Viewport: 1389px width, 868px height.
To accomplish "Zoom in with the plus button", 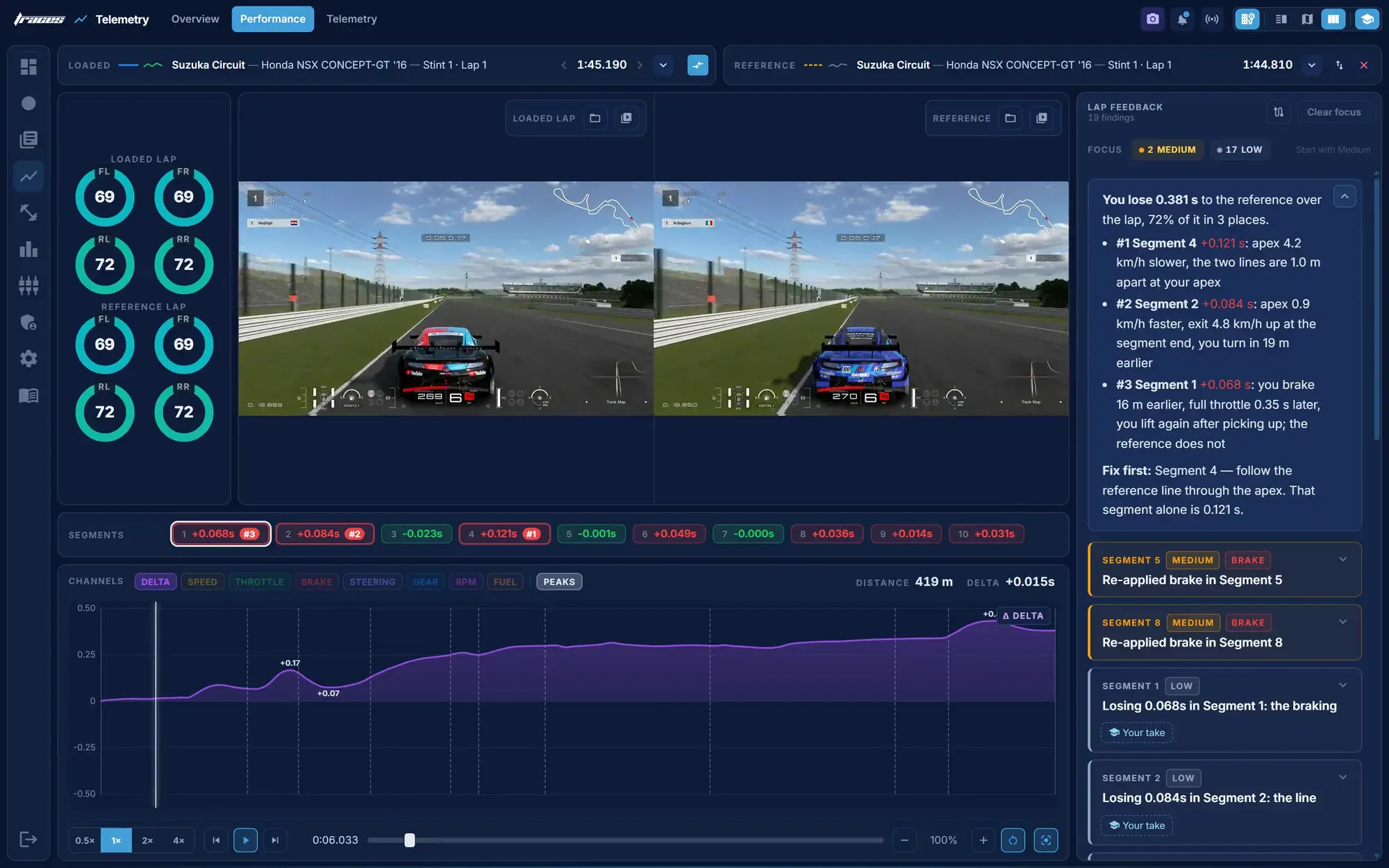I will [x=983, y=840].
